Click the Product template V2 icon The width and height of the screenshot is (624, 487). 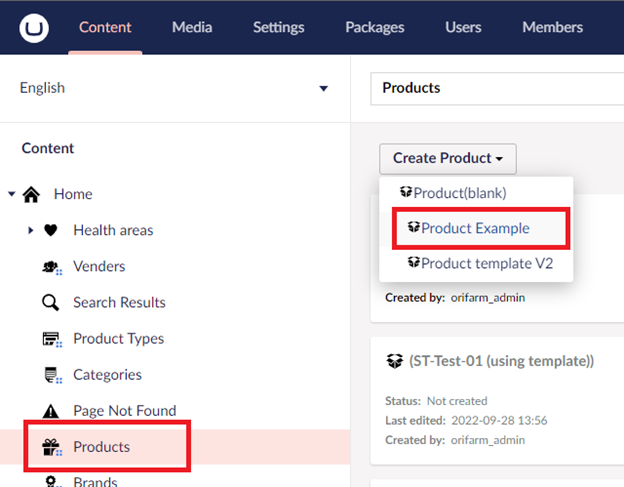(x=414, y=262)
